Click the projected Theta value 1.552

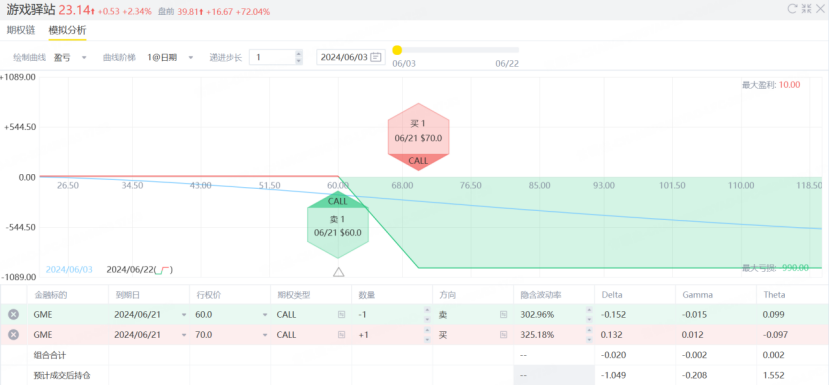click(773, 375)
